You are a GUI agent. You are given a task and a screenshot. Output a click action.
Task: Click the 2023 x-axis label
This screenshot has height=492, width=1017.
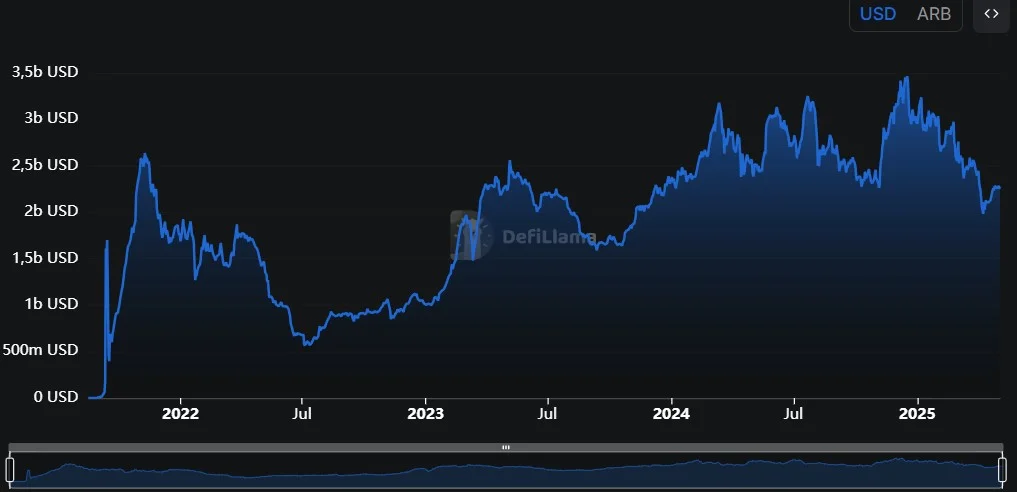(x=425, y=413)
